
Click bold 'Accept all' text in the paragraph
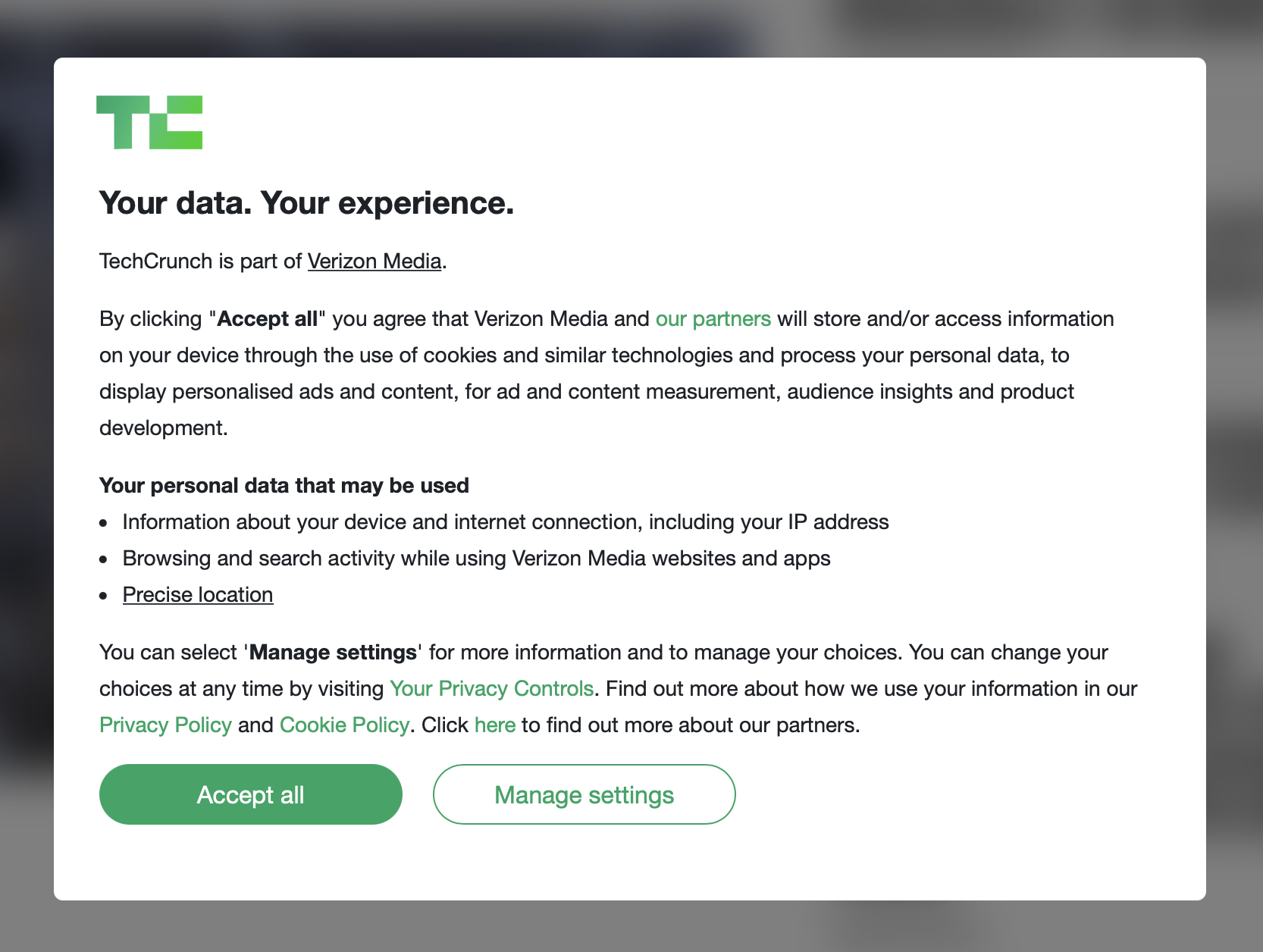[x=268, y=319]
